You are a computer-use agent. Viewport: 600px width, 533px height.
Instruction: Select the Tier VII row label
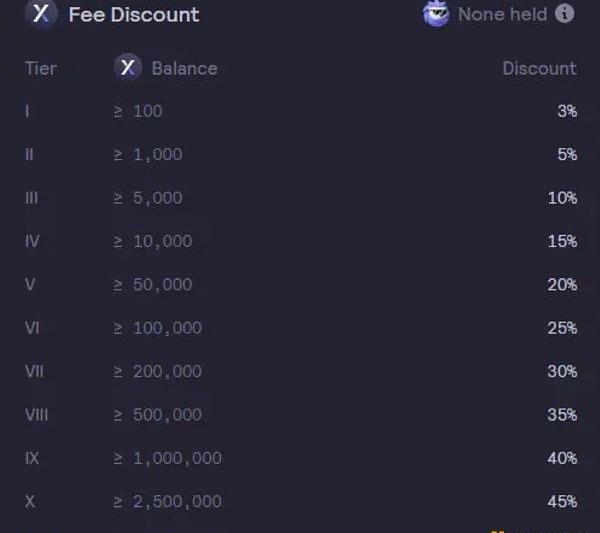[x=33, y=371]
